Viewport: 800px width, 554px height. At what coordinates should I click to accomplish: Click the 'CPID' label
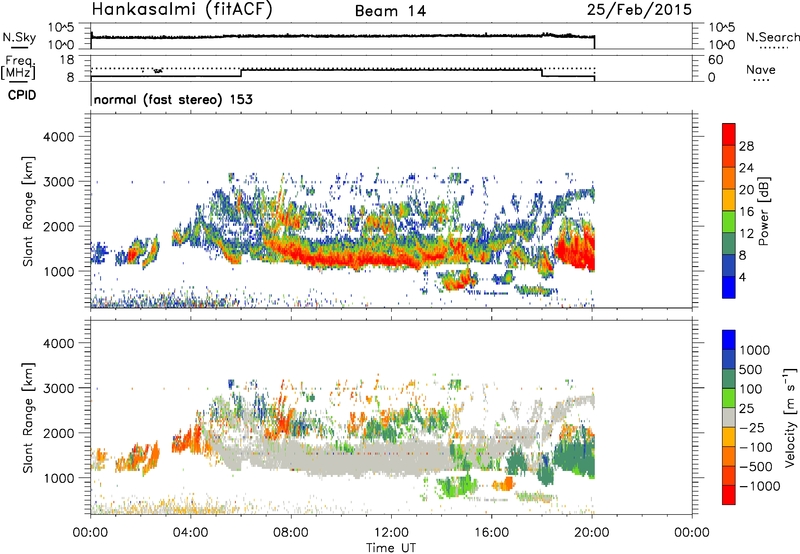pyautogui.click(x=22, y=95)
